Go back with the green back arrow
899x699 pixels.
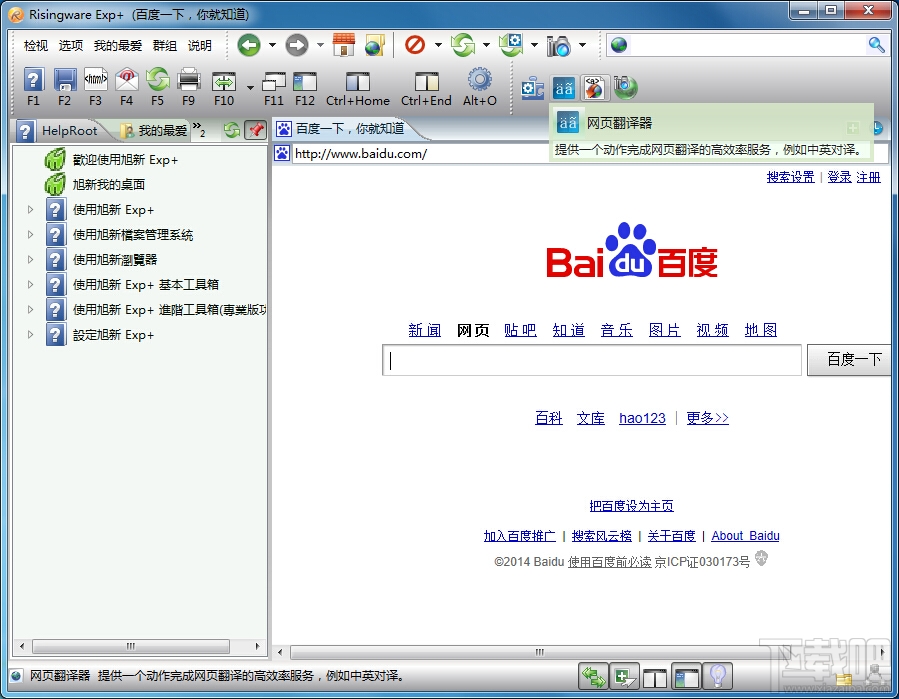[249, 45]
